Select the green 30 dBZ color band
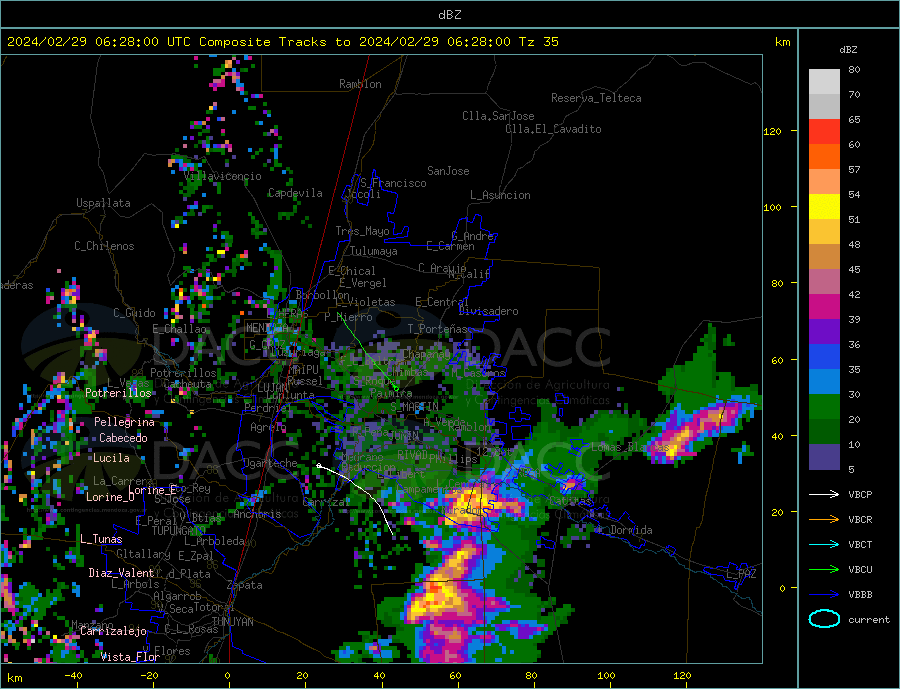 [x=824, y=407]
